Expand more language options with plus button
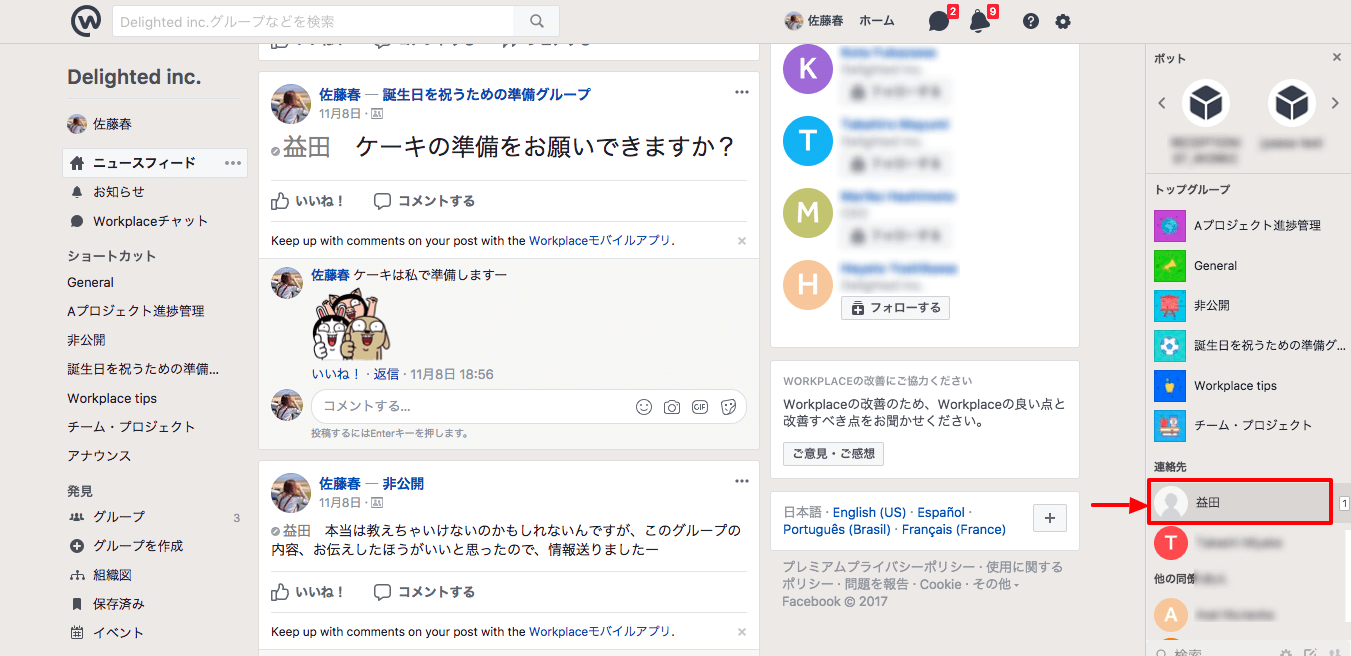This screenshot has height=656, width=1351. (x=1049, y=519)
